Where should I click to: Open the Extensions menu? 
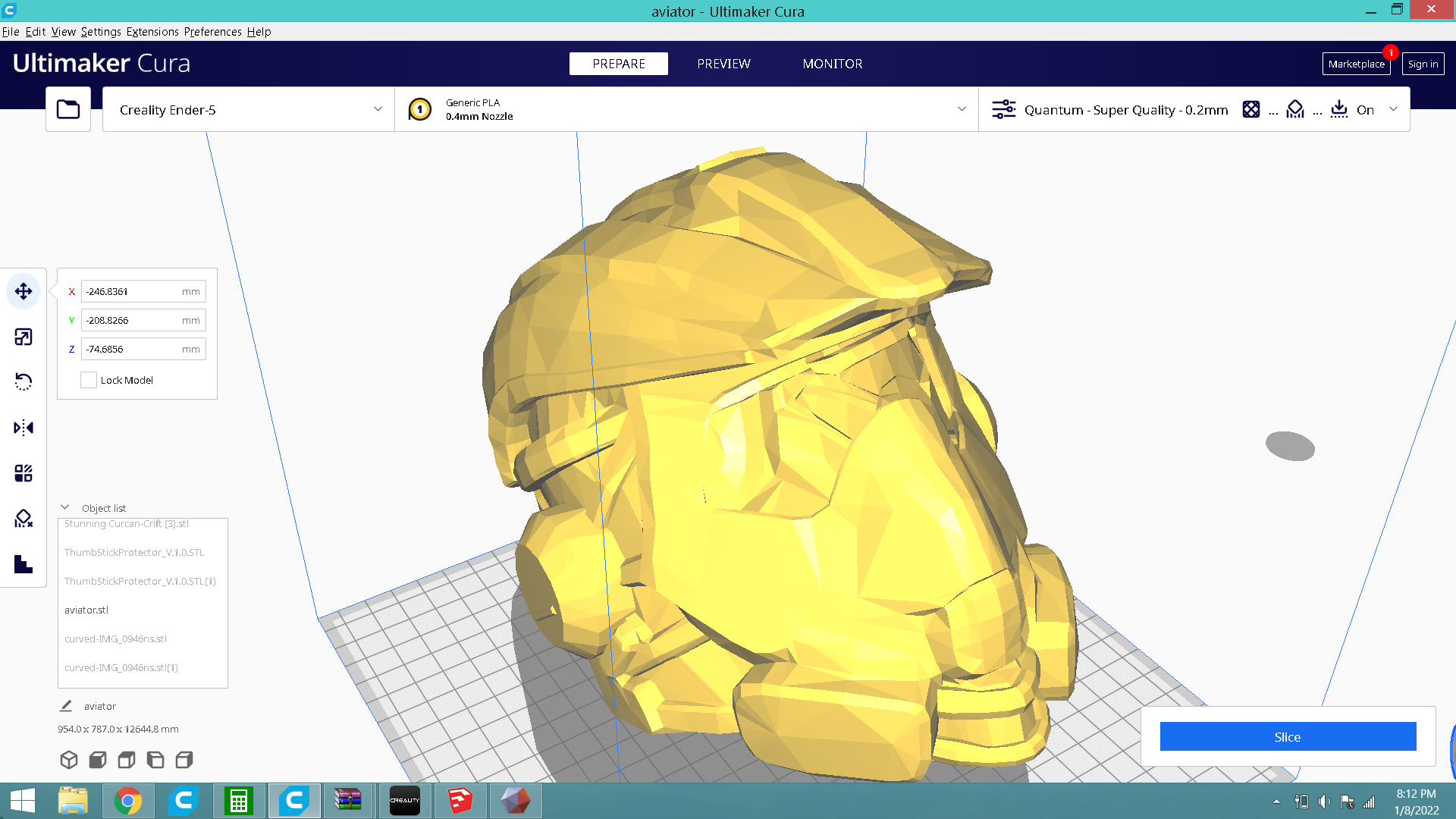tap(152, 32)
